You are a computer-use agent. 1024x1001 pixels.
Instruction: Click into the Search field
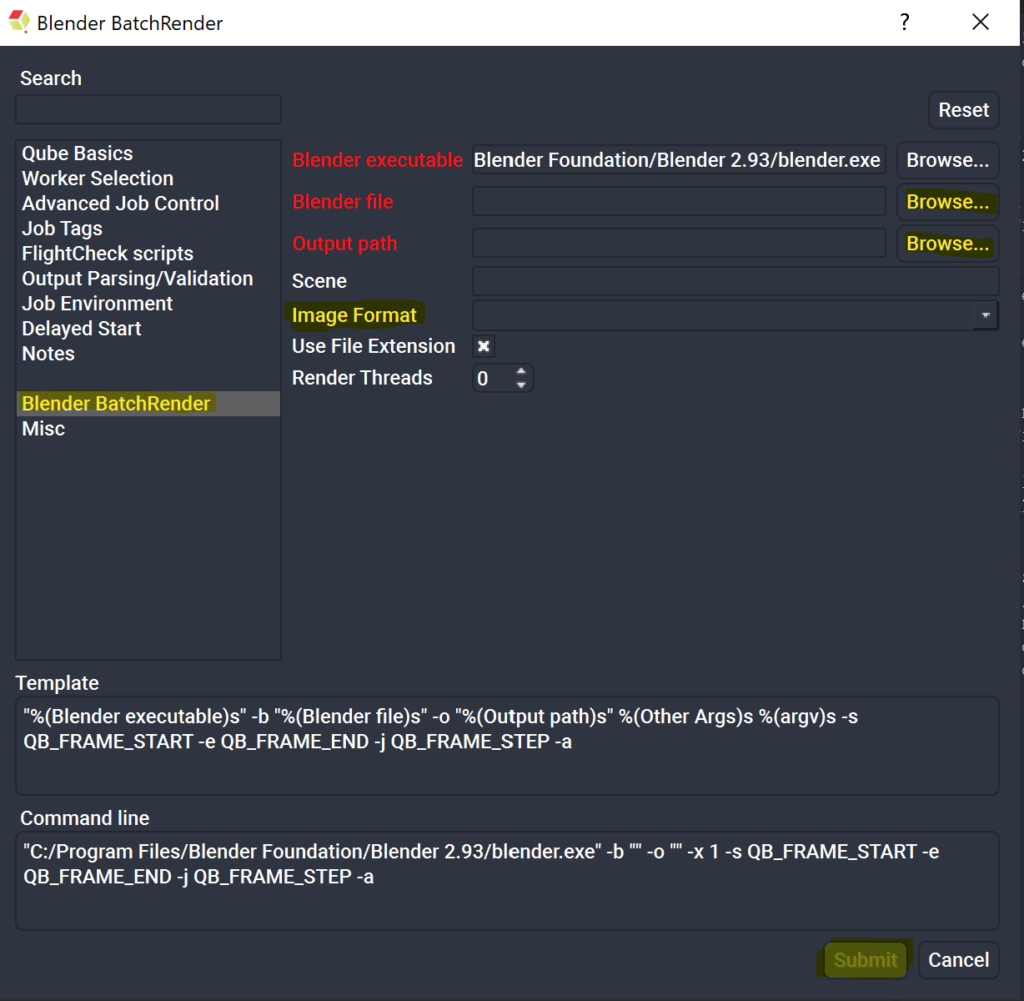(x=148, y=110)
